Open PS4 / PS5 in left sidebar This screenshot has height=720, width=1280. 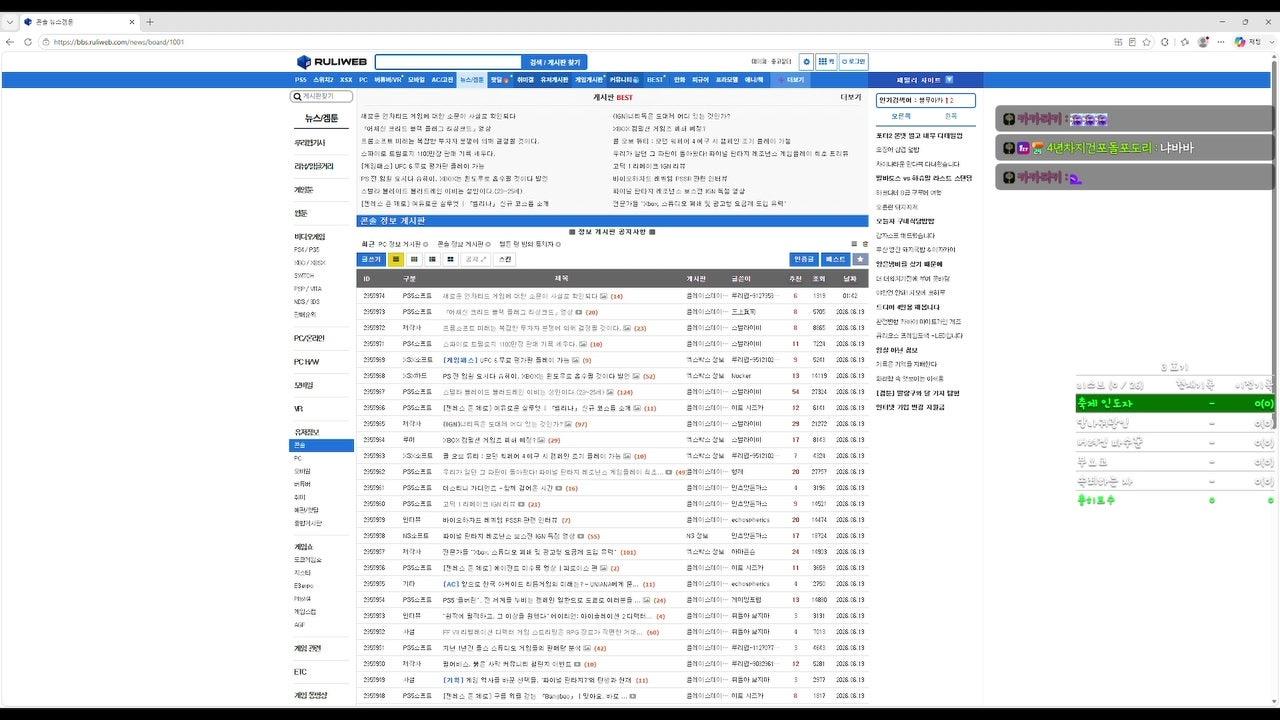(307, 249)
